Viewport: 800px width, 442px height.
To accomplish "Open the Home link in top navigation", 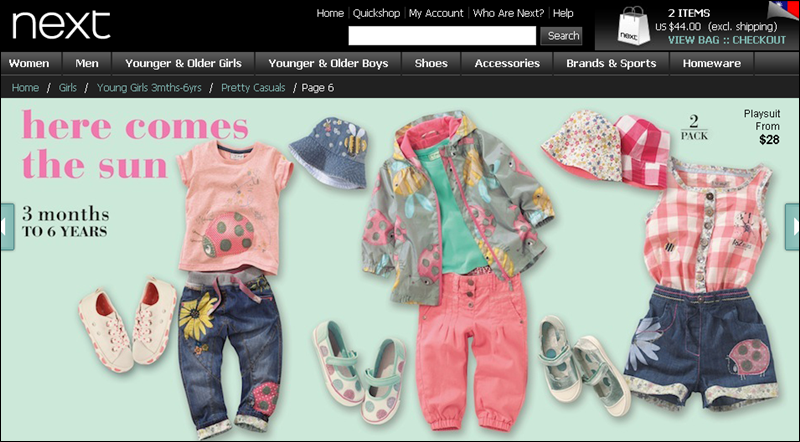I will click(x=330, y=13).
